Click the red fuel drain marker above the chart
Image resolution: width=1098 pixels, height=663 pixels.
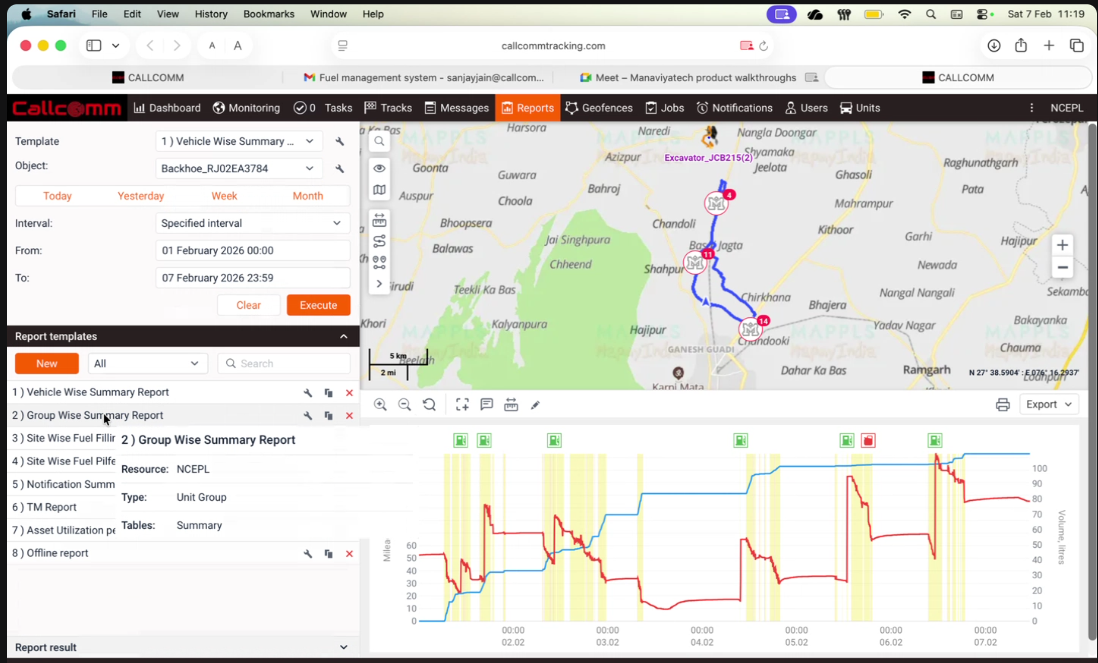[x=868, y=440]
